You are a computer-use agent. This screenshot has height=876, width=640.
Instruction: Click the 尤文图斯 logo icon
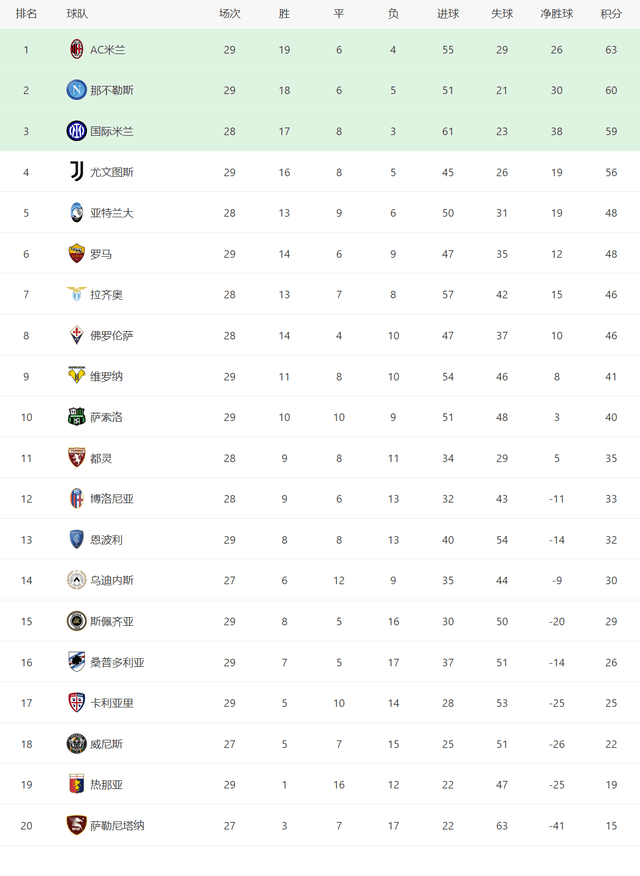[77, 172]
